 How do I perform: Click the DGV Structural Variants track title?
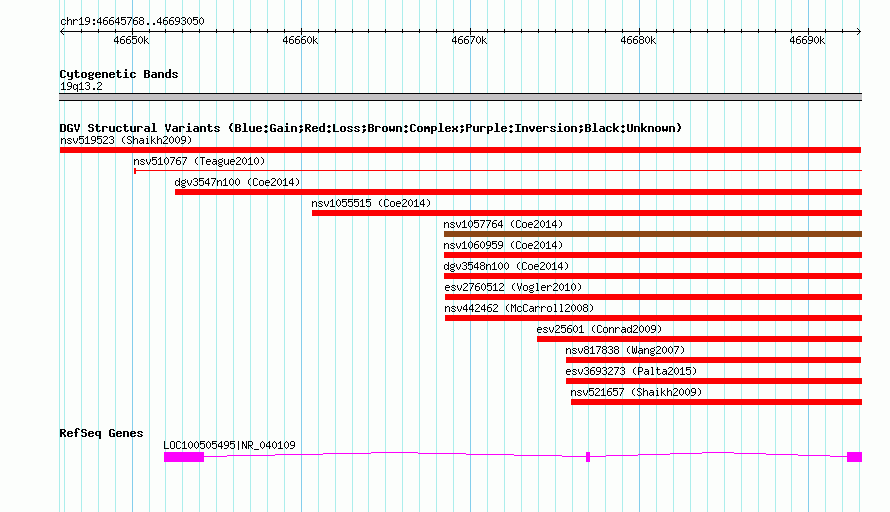[x=371, y=128]
